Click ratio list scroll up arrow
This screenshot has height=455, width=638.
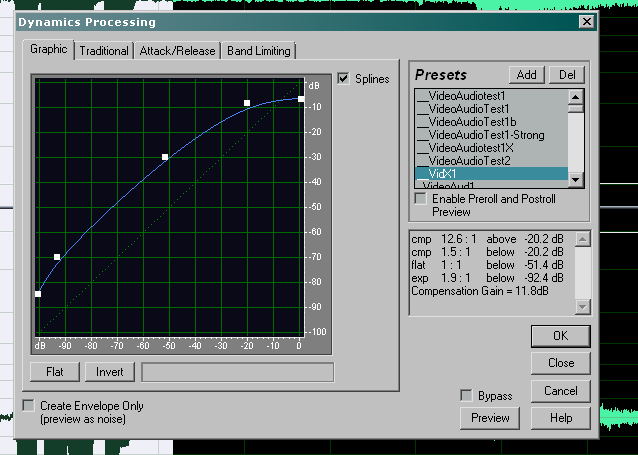(583, 239)
